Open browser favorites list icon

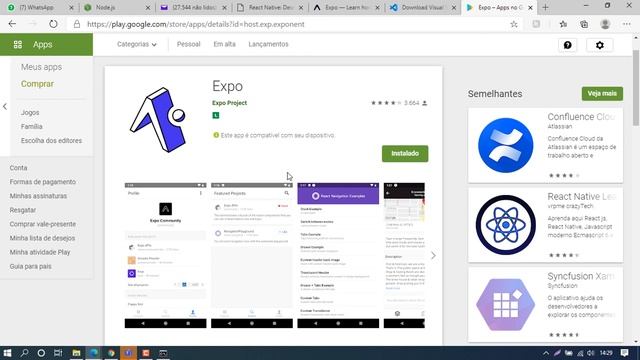[x=563, y=24]
